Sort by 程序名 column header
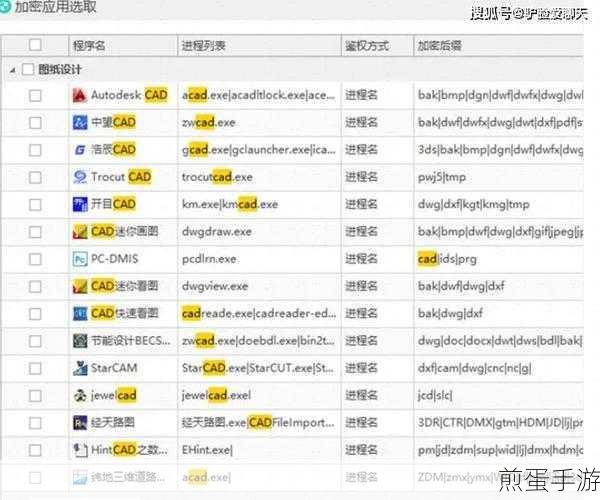600x500 pixels. (123, 46)
